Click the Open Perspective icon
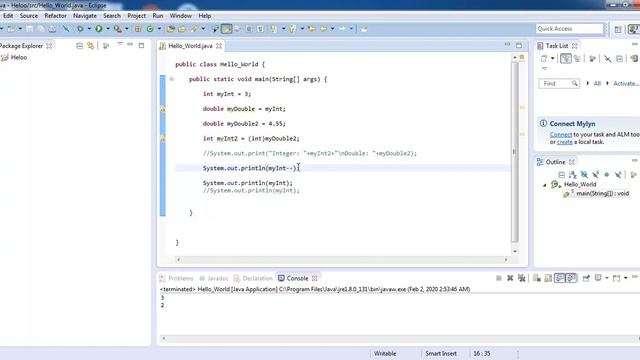Image resolution: width=640 pixels, height=360 pixels. 618,29
